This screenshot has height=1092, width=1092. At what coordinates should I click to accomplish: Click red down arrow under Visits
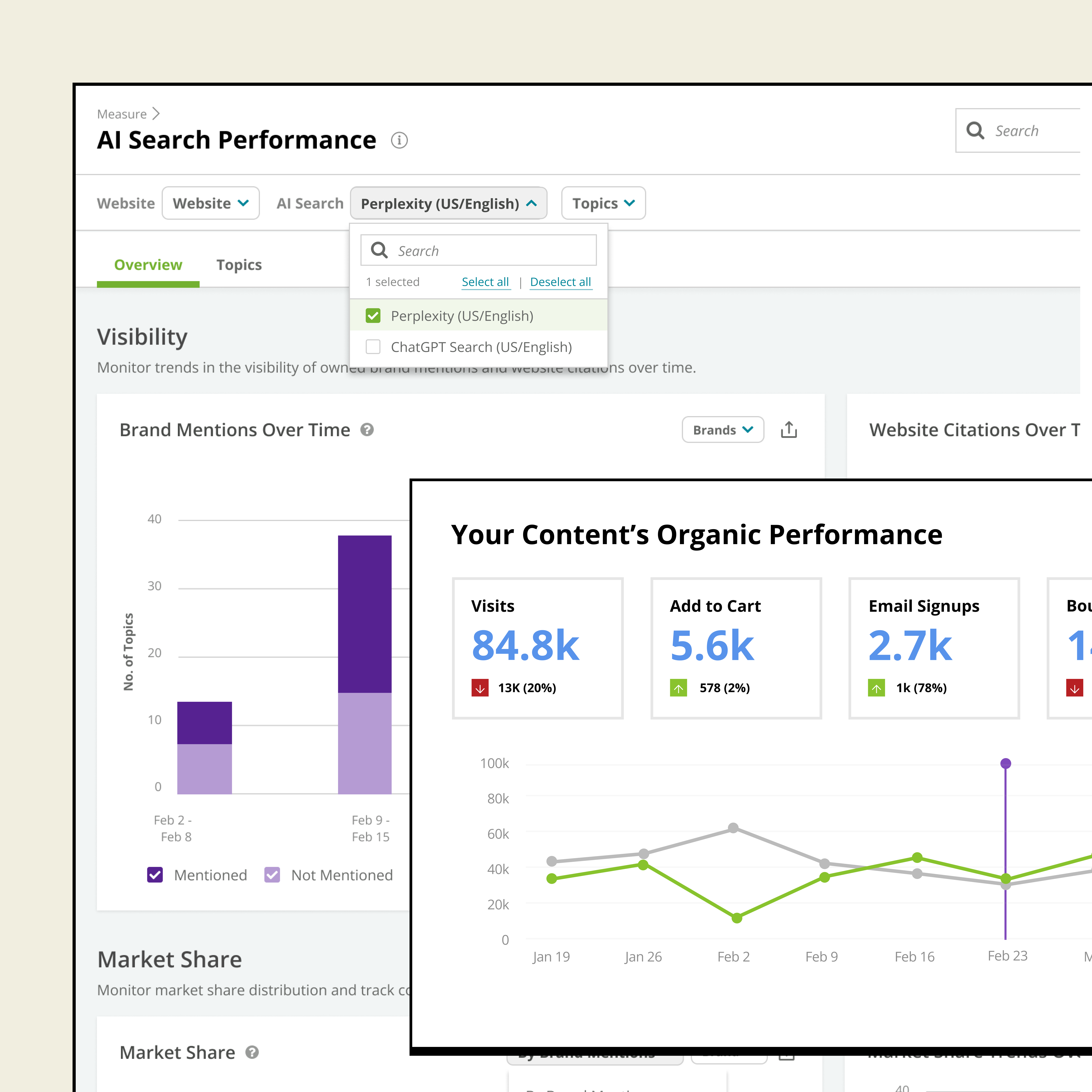[480, 688]
